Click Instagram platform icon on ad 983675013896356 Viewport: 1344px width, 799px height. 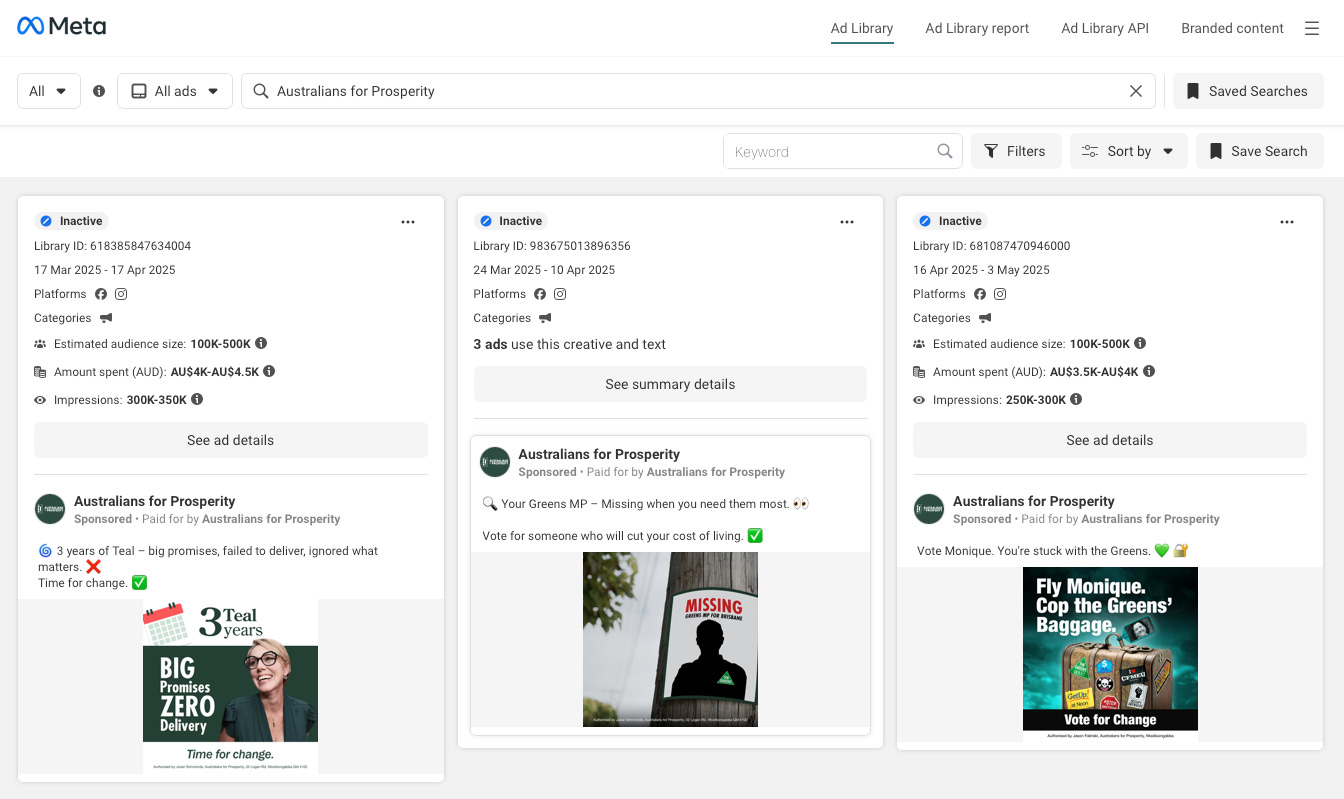pyautogui.click(x=560, y=294)
